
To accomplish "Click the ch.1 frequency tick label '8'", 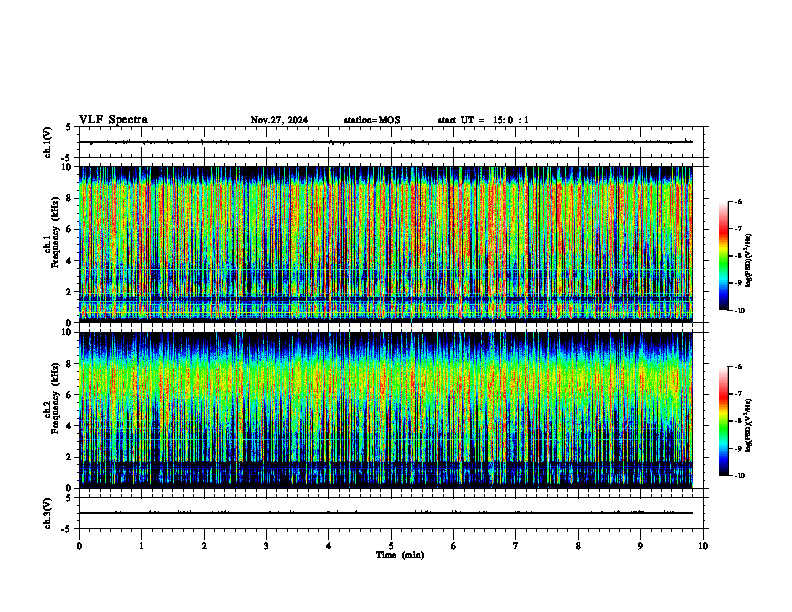I will [70, 198].
